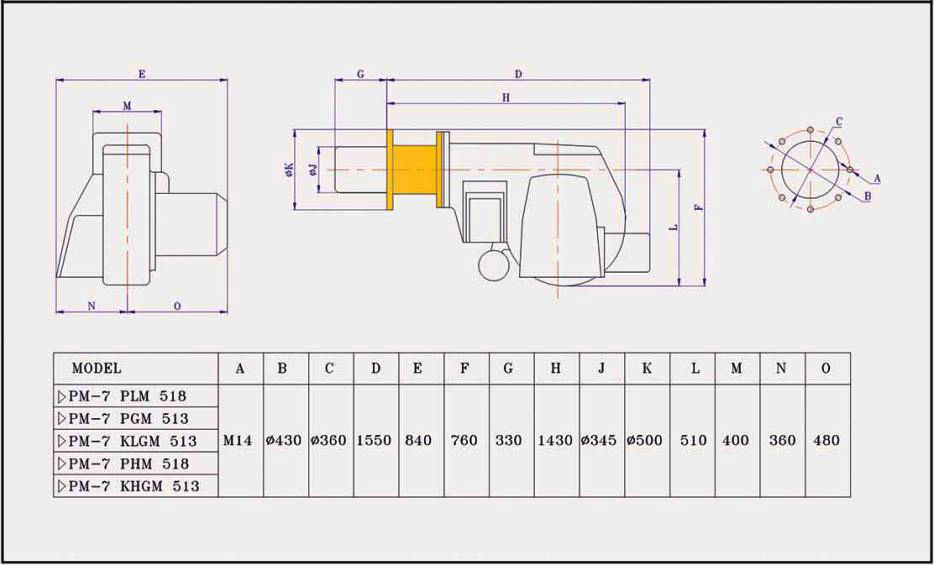This screenshot has height=565, width=934.
Task: Select the 1550 value in the table
Action: pos(375,440)
